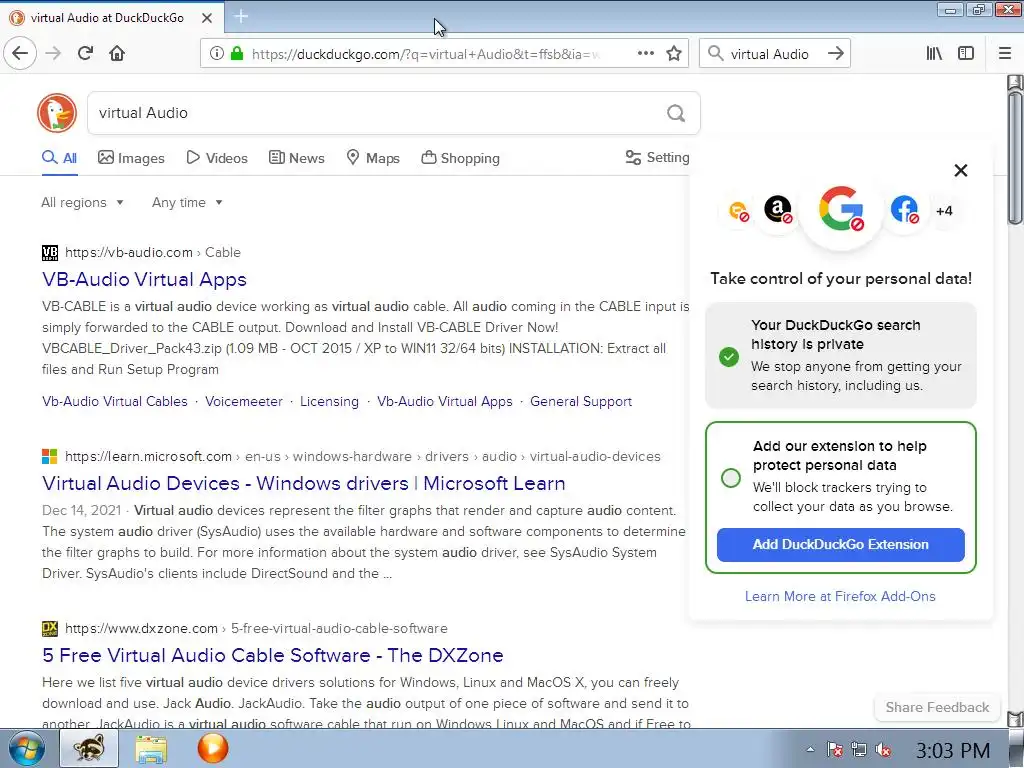Click the magnifier in Firefox search box

coord(716,54)
